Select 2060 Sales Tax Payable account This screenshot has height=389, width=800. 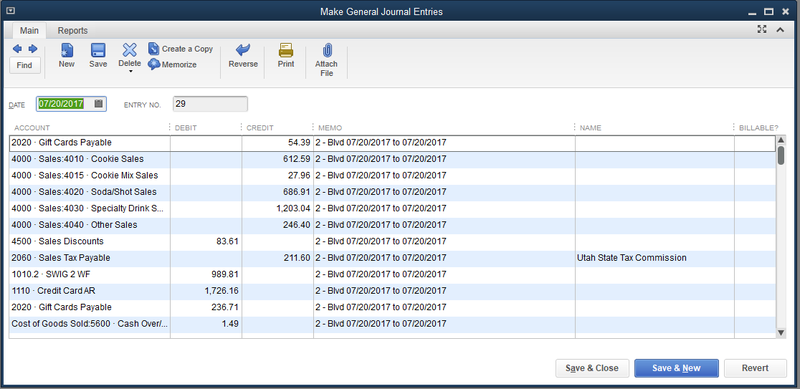(x=90, y=258)
